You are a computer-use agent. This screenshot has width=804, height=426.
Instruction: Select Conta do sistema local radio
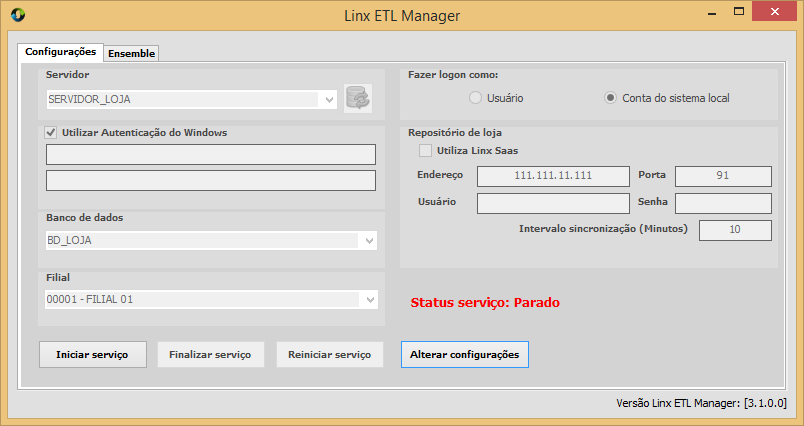click(610, 98)
